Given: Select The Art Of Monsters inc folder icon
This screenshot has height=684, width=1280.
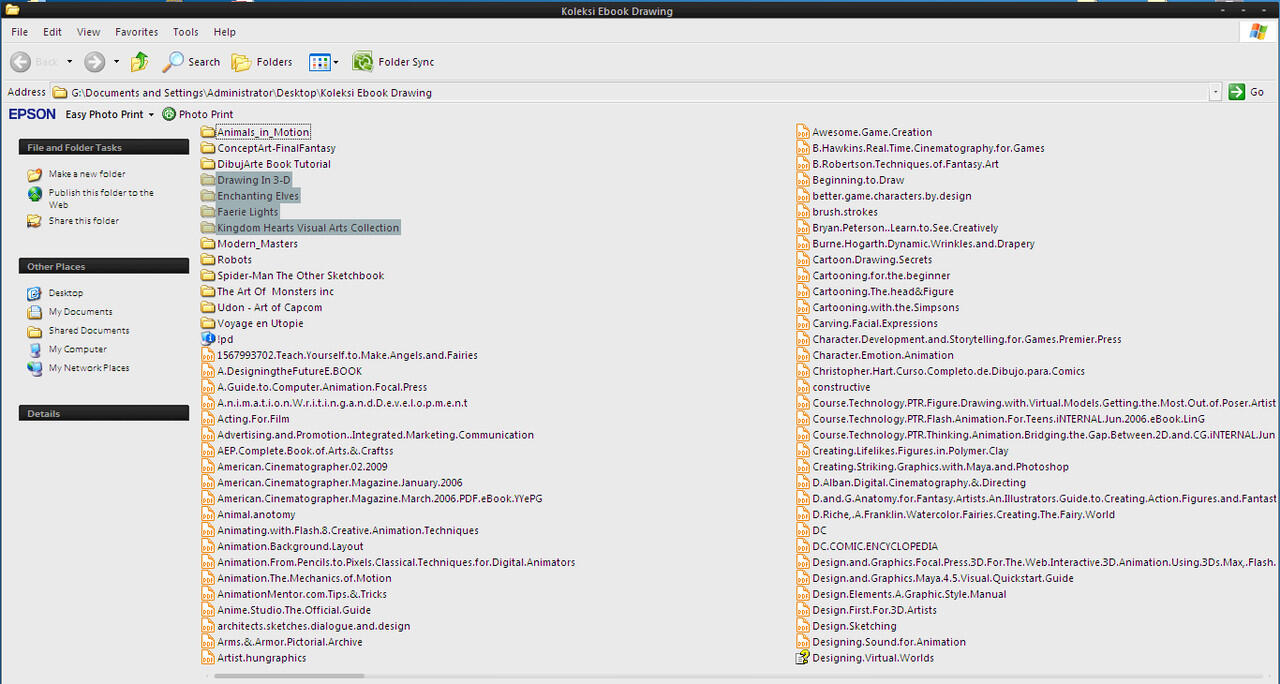Looking at the screenshot, I should [x=208, y=292].
